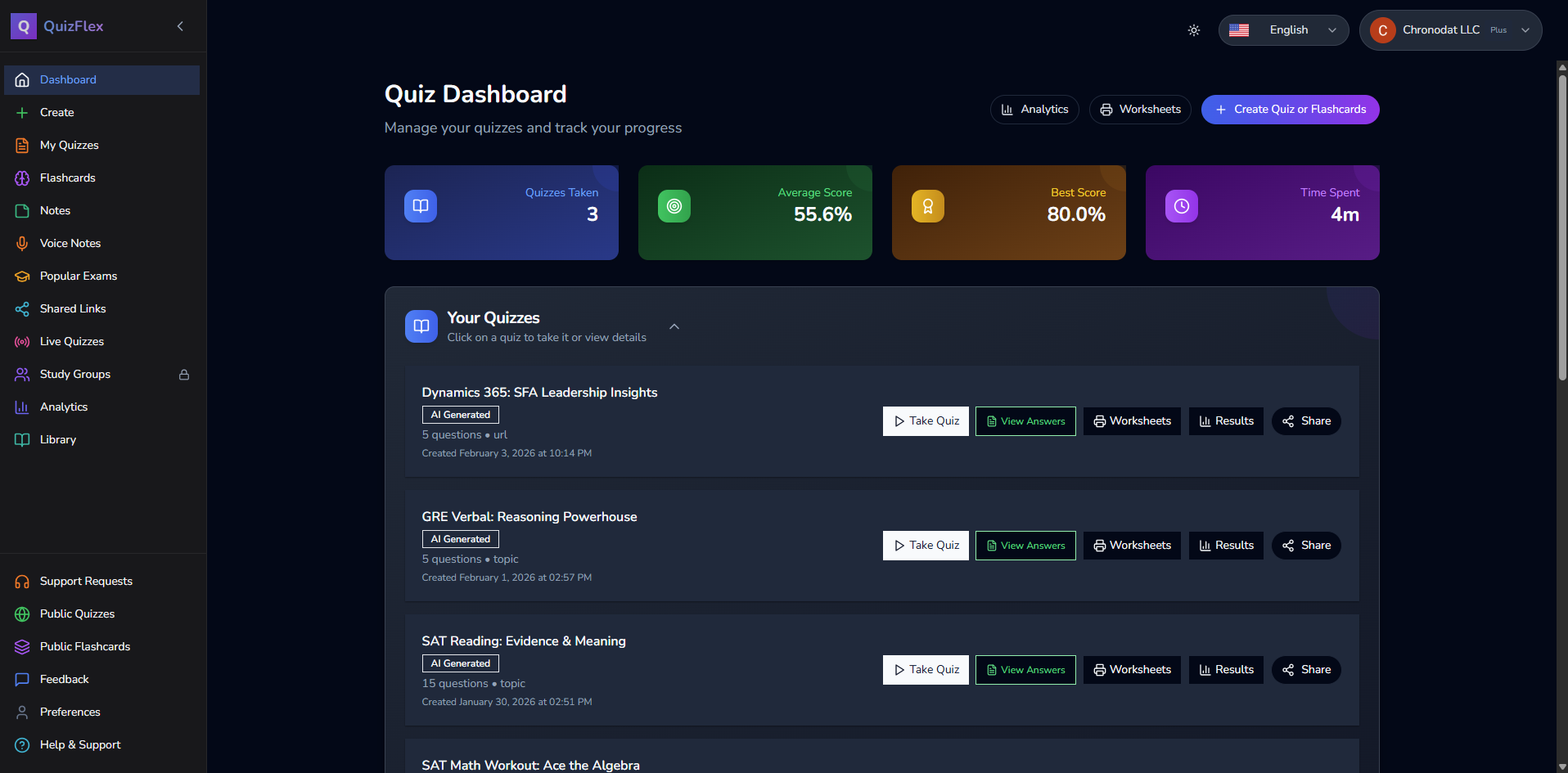Click the Live Quizzes broadcast icon
This screenshot has height=773, width=1568.
coord(21,341)
